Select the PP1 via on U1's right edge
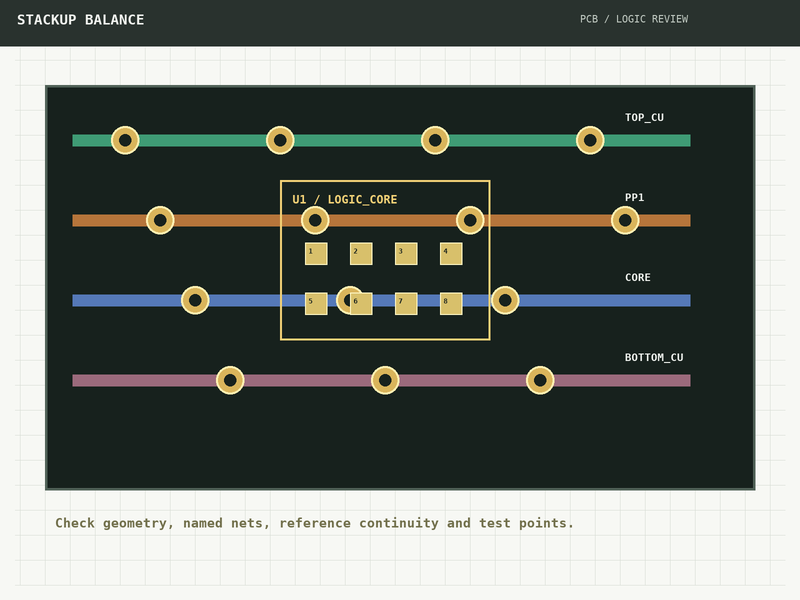The image size is (800, 600). click(470, 220)
